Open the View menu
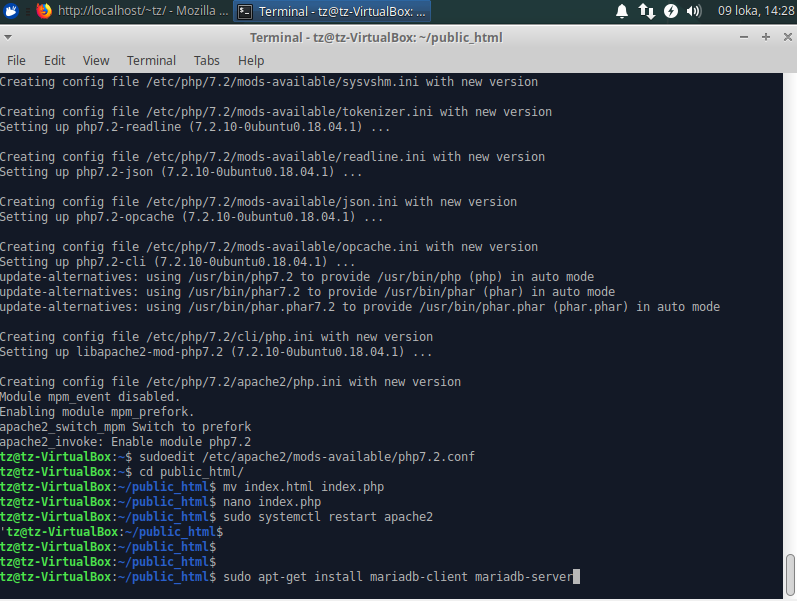Viewport: 797px width, 601px height. (96, 60)
